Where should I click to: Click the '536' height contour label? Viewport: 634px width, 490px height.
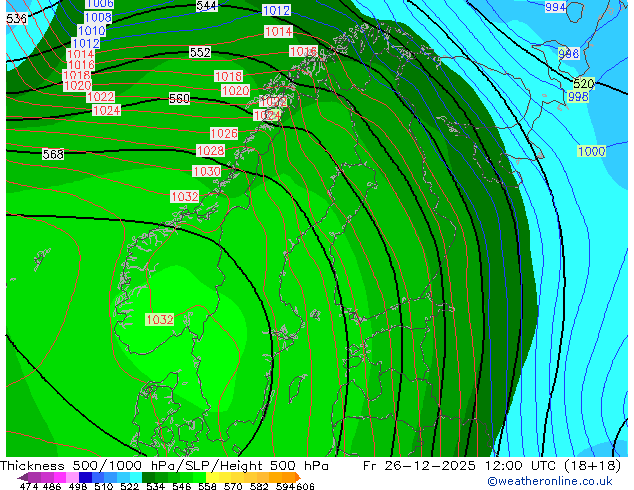pos(17,19)
